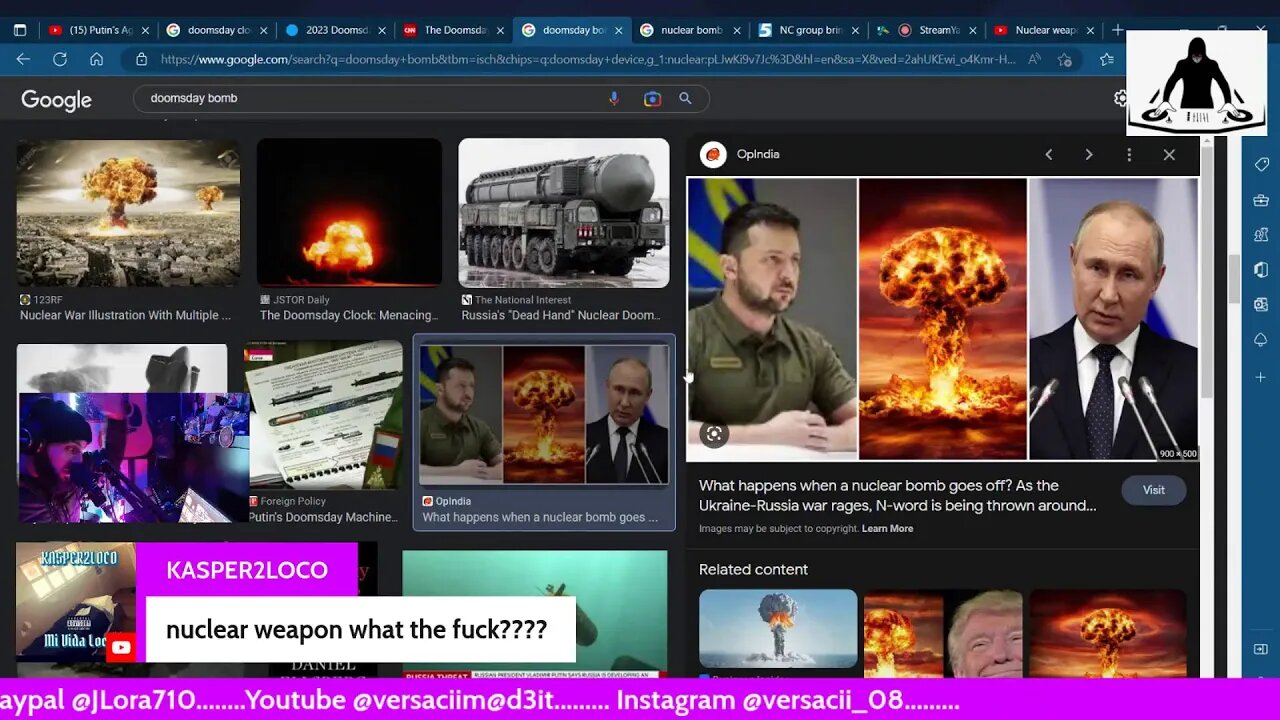Open the browser home page
Screen dimensions: 1280x720
[96, 59]
